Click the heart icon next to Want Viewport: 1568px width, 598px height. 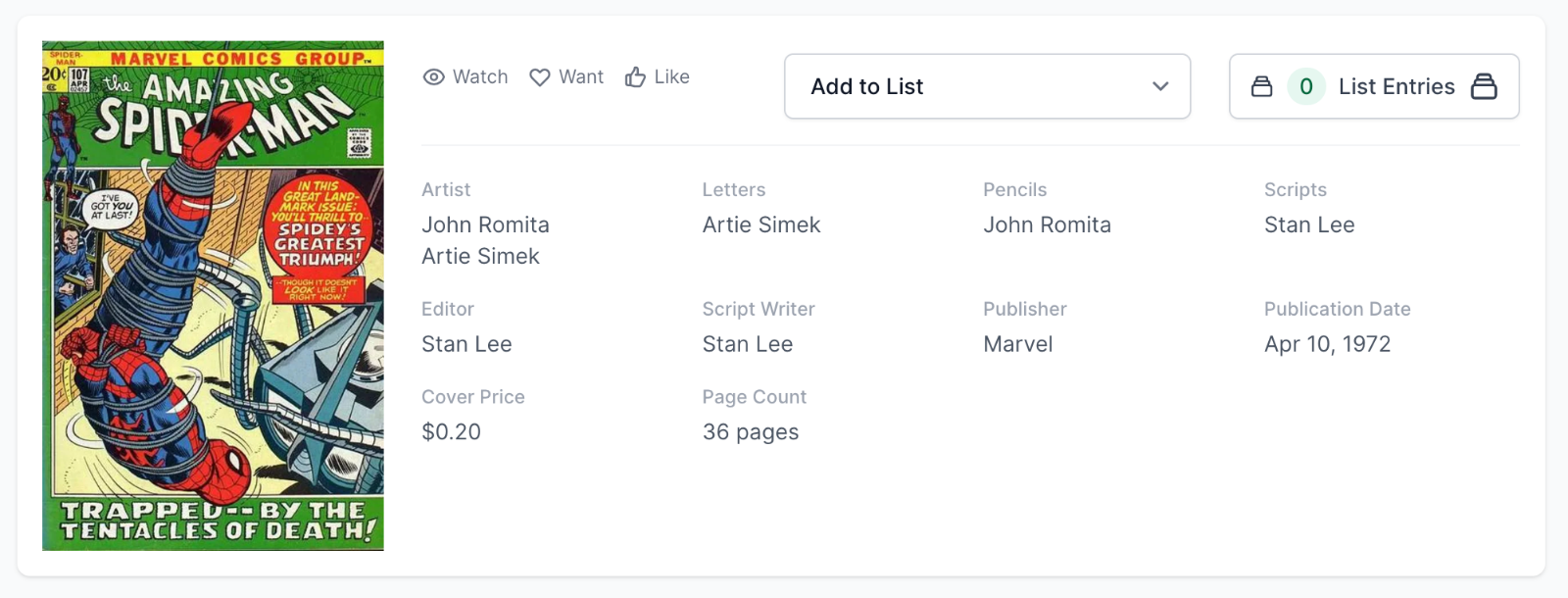coord(540,77)
